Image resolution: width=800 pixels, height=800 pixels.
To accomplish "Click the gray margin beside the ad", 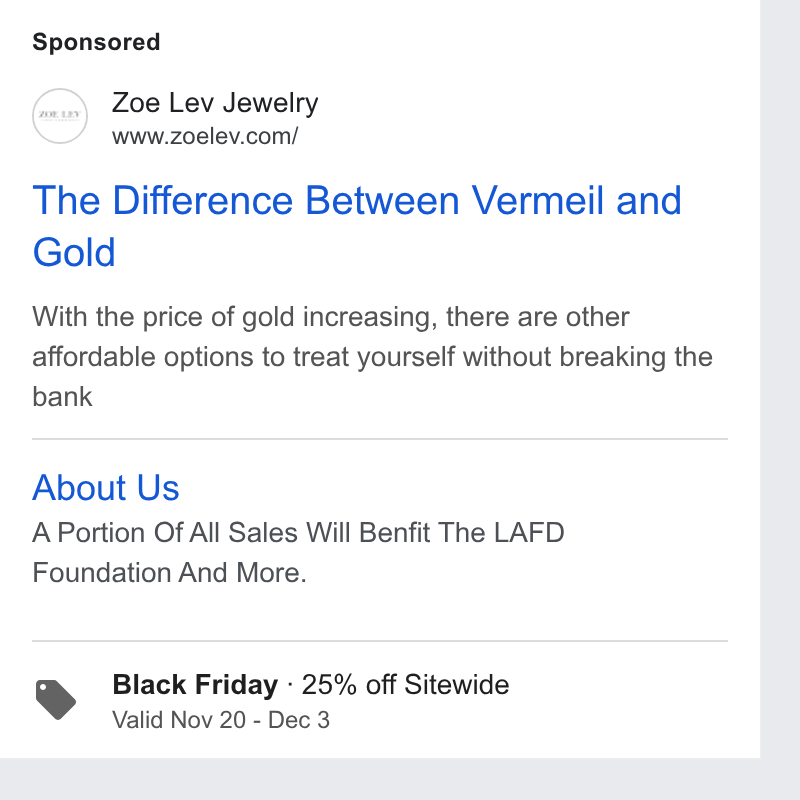I will click(780, 379).
